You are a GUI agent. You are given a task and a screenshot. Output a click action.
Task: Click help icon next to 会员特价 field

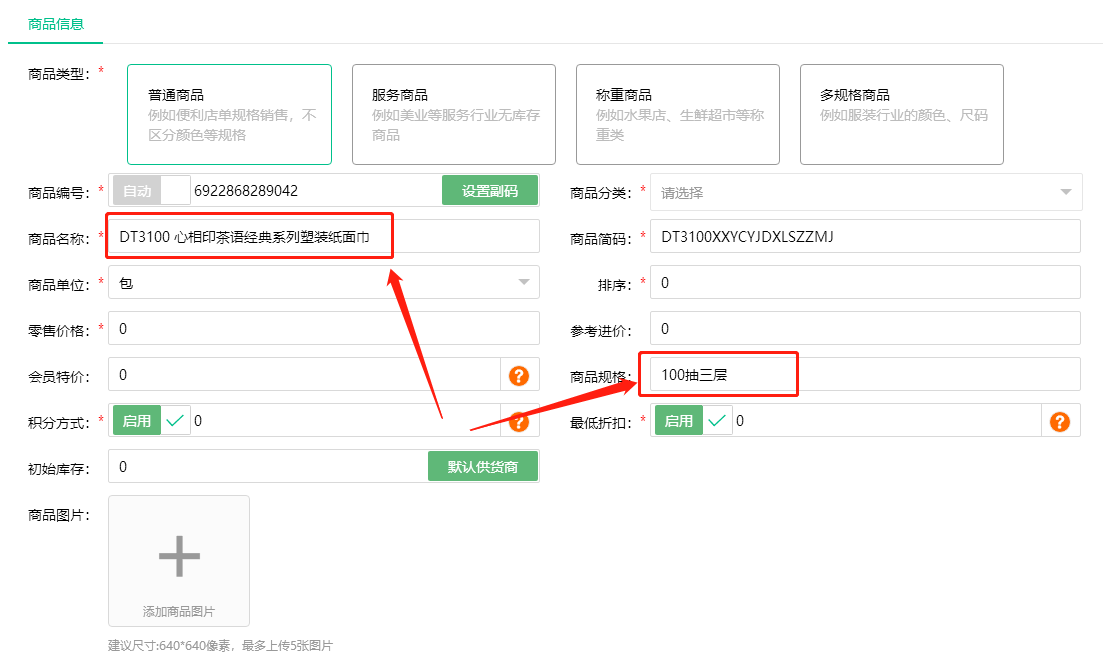click(519, 375)
